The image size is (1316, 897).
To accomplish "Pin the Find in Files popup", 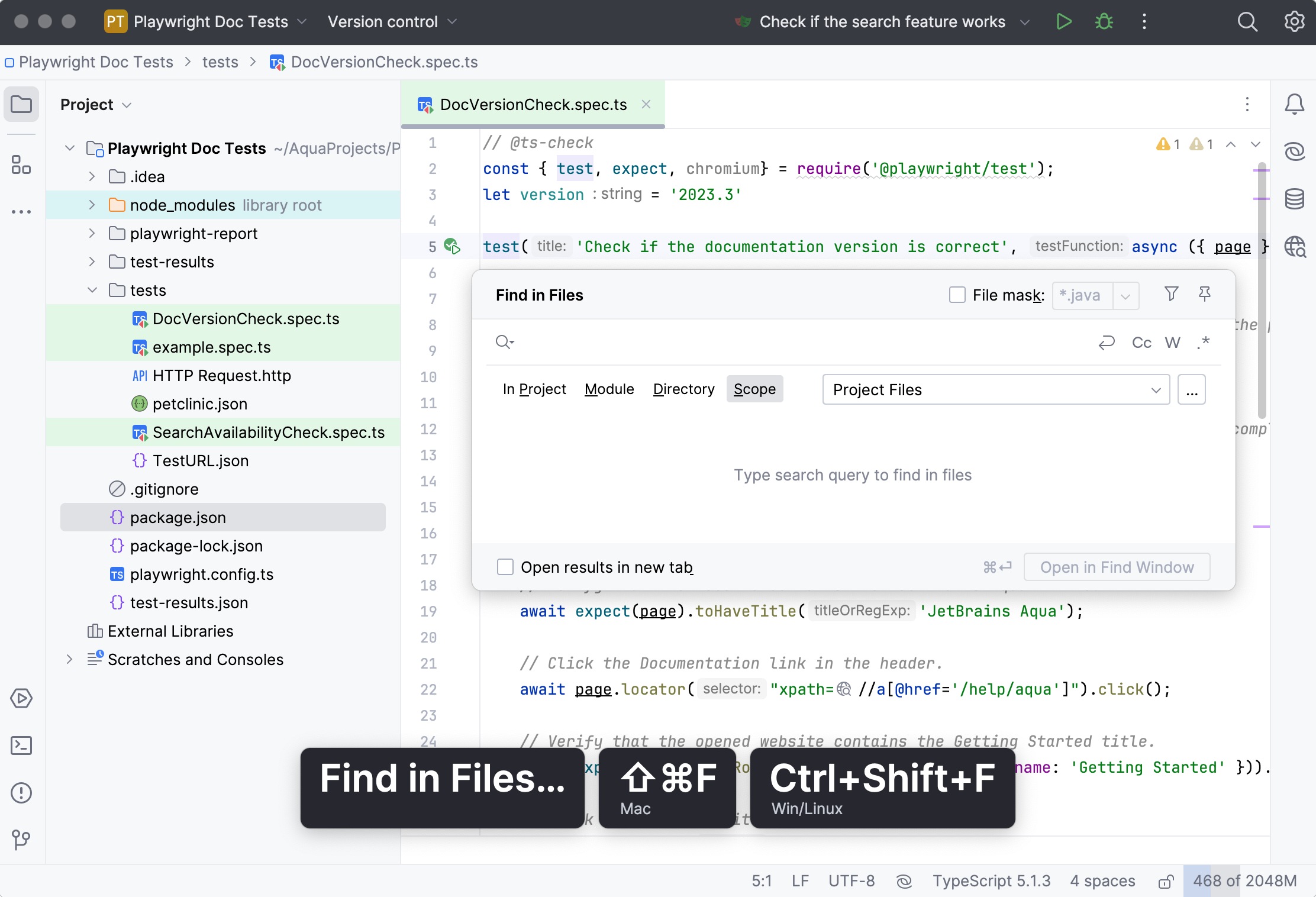I will coord(1205,294).
